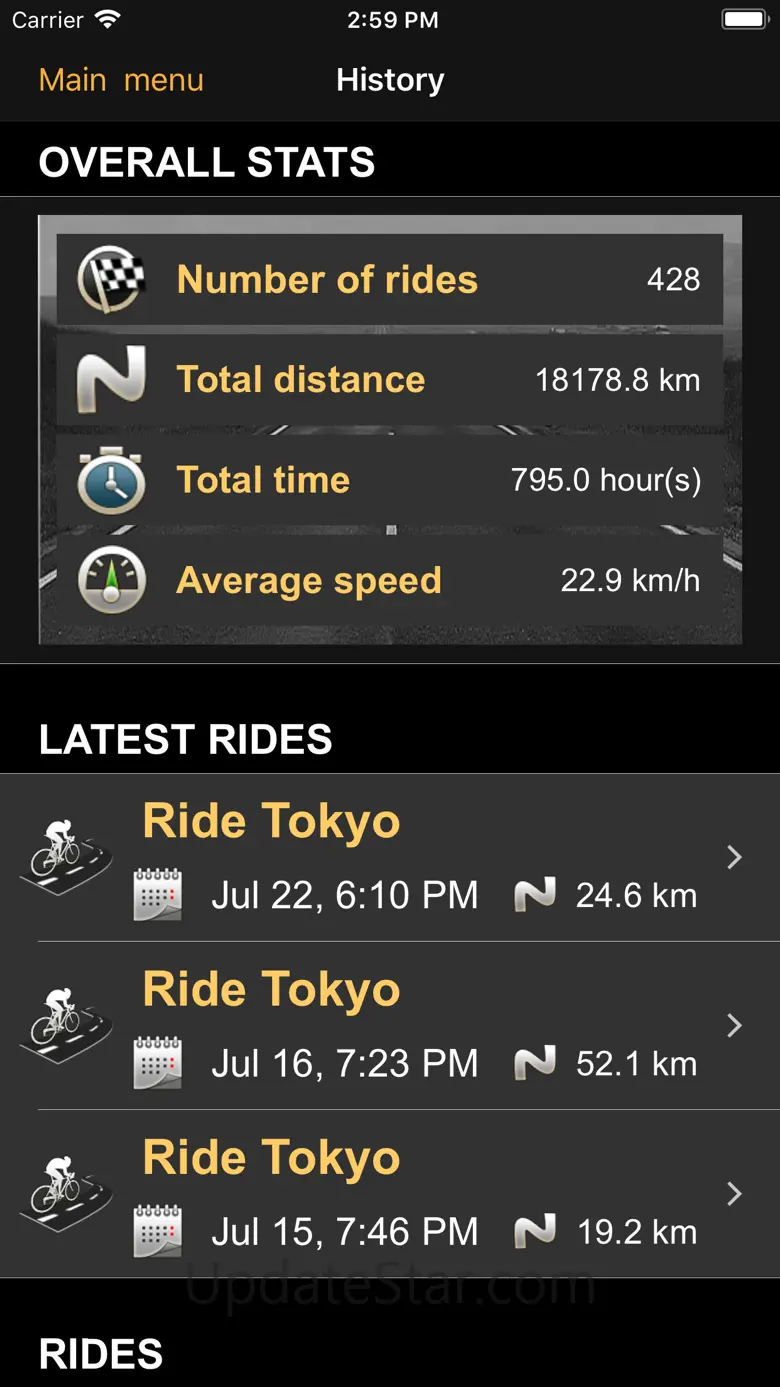Go back to Main menu
780x1387 pixels.
121,80
